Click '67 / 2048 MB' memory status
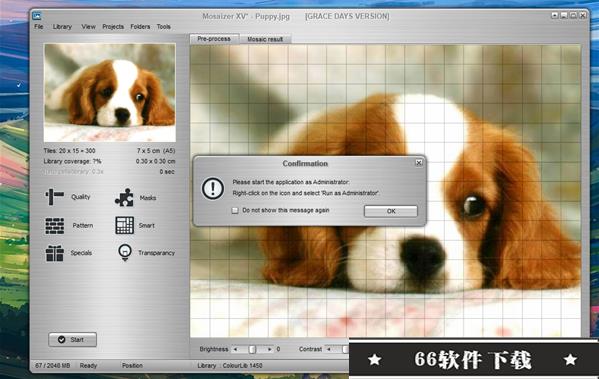Screen dimensions: 599x379 (x=53, y=366)
